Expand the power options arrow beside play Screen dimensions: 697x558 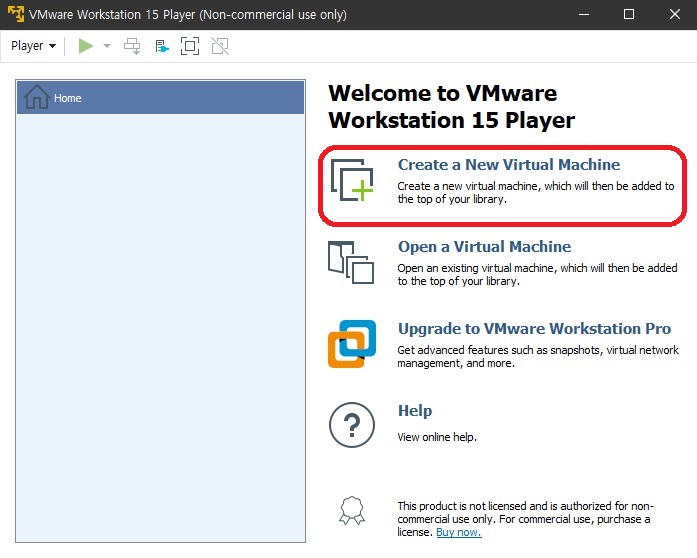tap(107, 46)
